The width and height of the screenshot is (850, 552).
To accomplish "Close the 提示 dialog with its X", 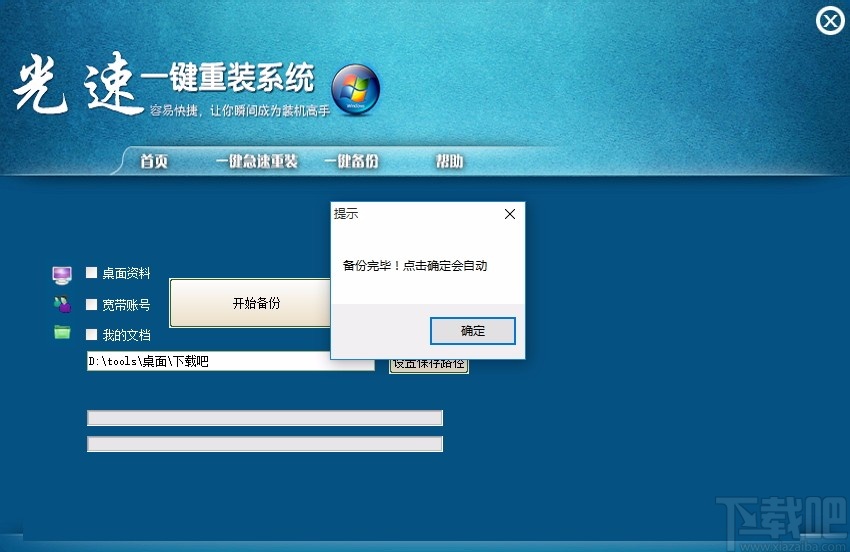I will [x=510, y=214].
